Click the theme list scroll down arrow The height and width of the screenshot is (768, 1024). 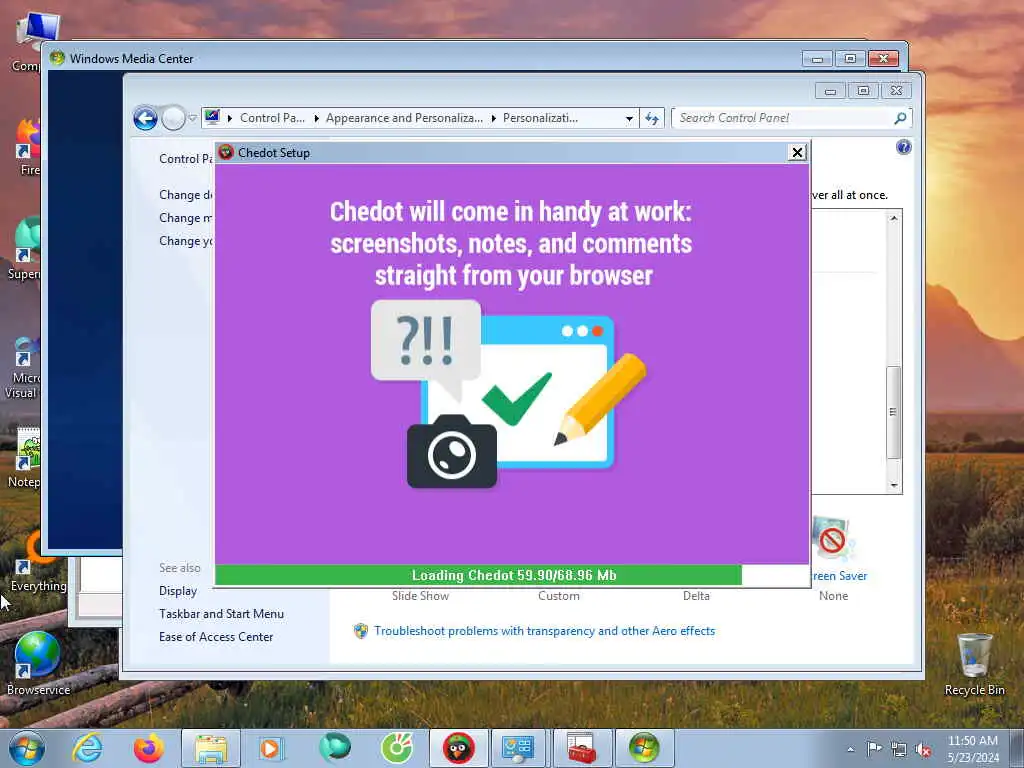[x=894, y=486]
